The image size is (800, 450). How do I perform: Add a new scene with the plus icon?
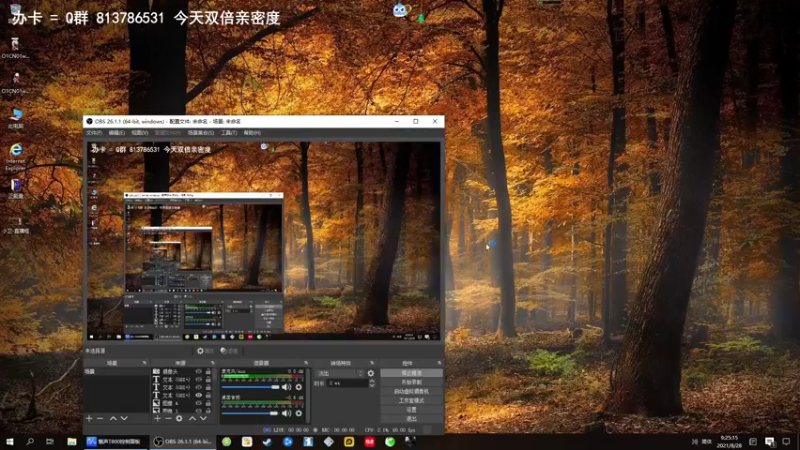click(89, 418)
